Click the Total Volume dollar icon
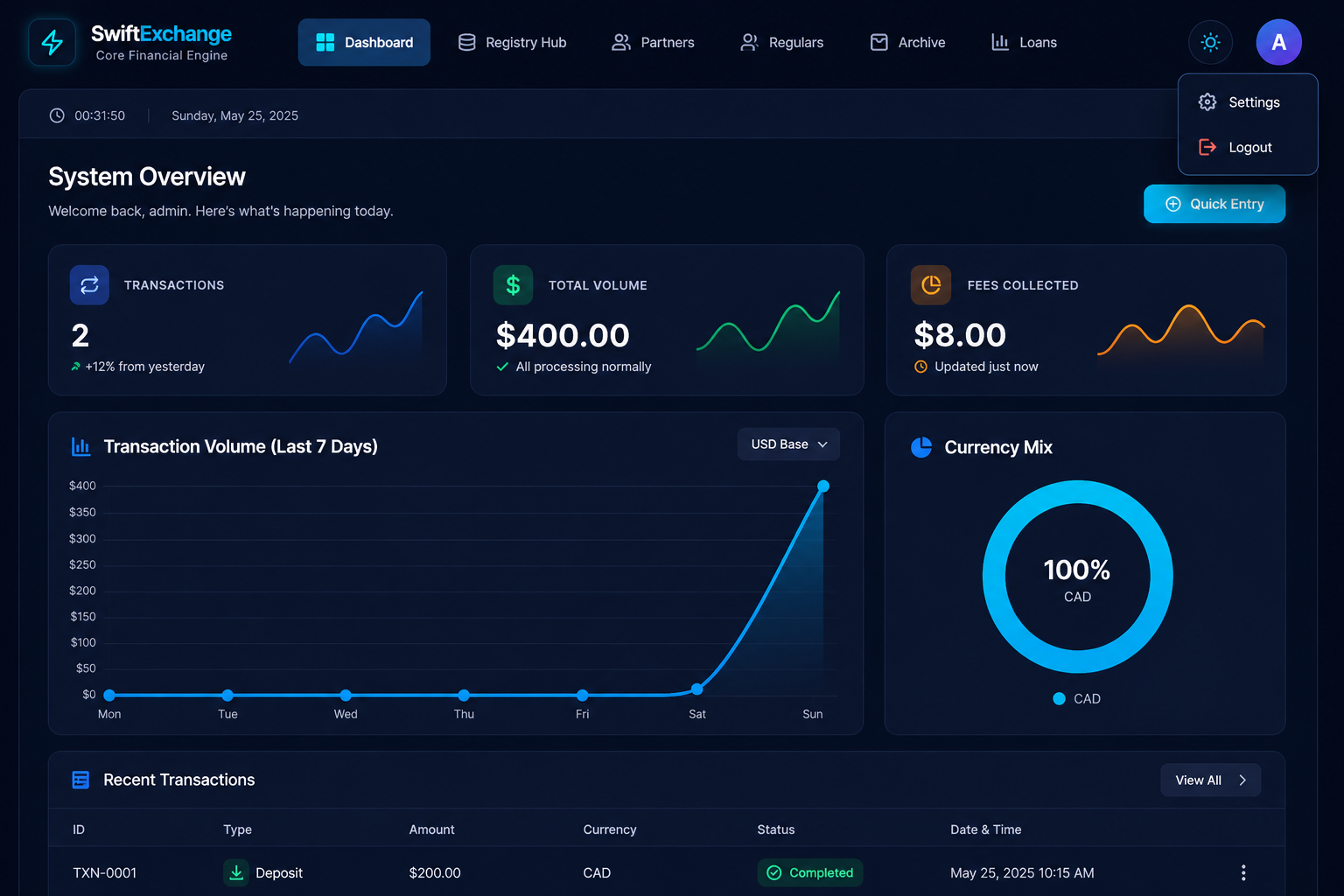 click(x=513, y=285)
